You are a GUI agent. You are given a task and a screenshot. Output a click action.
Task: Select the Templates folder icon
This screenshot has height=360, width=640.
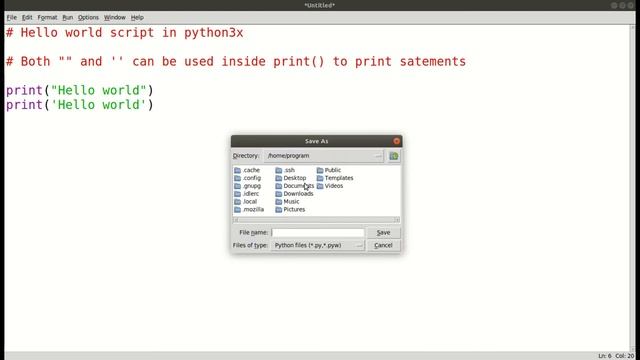click(320, 178)
